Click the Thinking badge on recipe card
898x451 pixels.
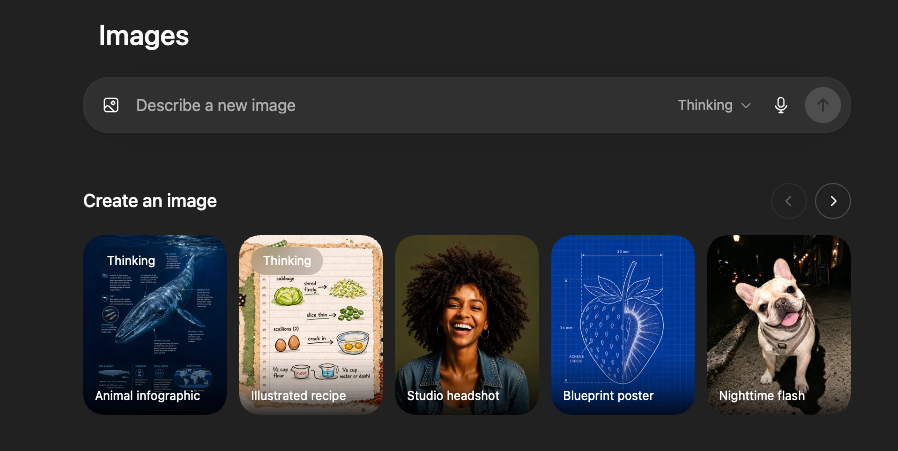(x=287, y=261)
